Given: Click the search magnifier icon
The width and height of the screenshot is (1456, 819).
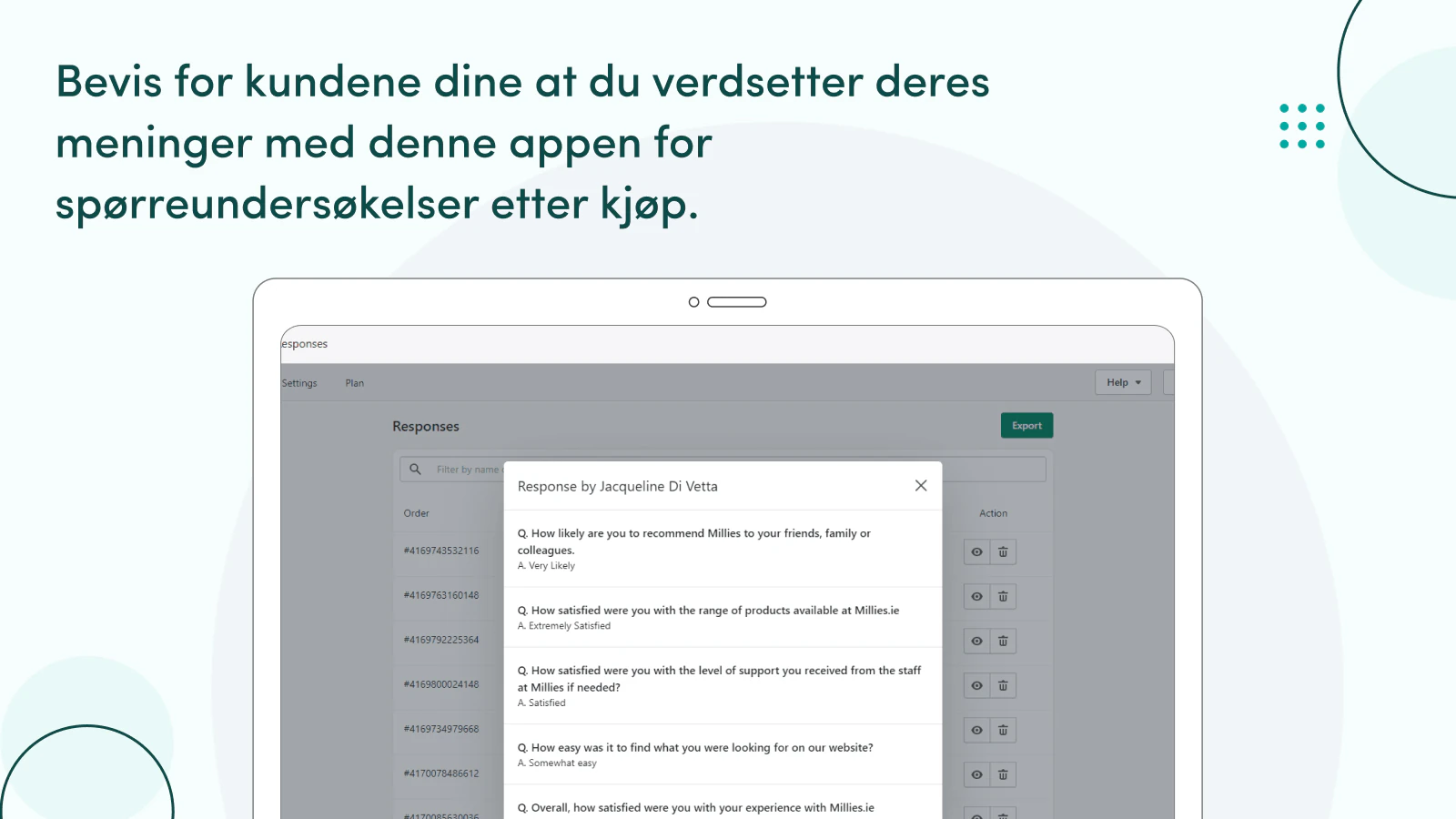Looking at the screenshot, I should [x=415, y=470].
